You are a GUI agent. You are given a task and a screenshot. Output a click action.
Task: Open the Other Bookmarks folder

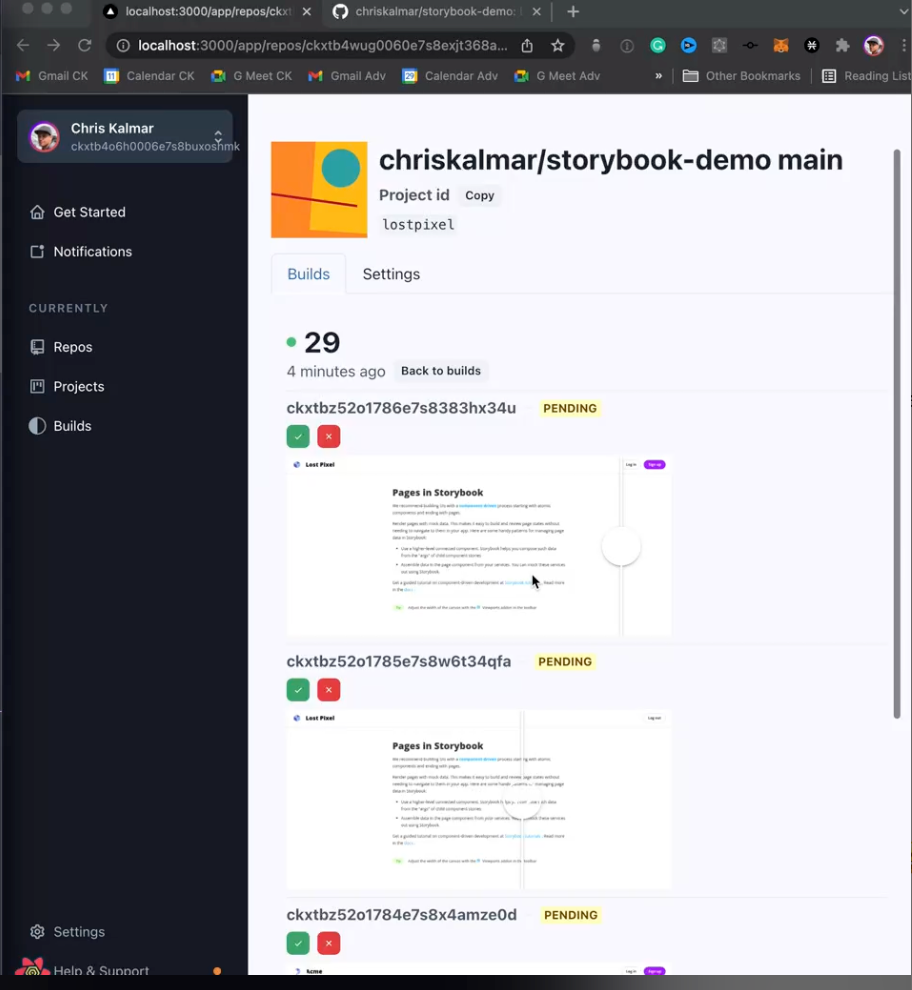coord(741,76)
